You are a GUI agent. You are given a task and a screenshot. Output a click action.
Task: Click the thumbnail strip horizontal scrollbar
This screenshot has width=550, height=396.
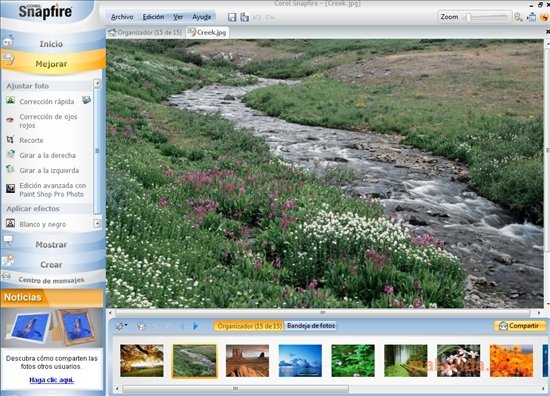236,389
